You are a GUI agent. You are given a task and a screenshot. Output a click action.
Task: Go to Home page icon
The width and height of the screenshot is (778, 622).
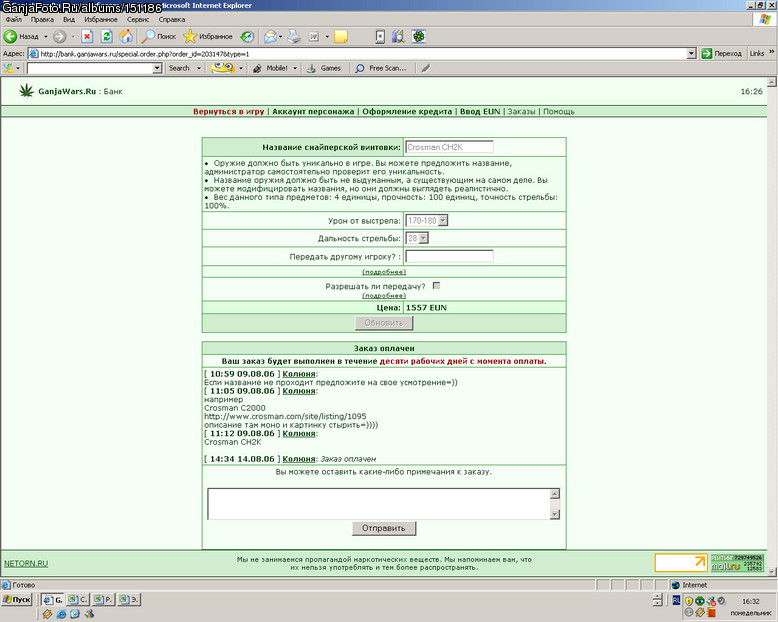pyautogui.click(x=126, y=36)
